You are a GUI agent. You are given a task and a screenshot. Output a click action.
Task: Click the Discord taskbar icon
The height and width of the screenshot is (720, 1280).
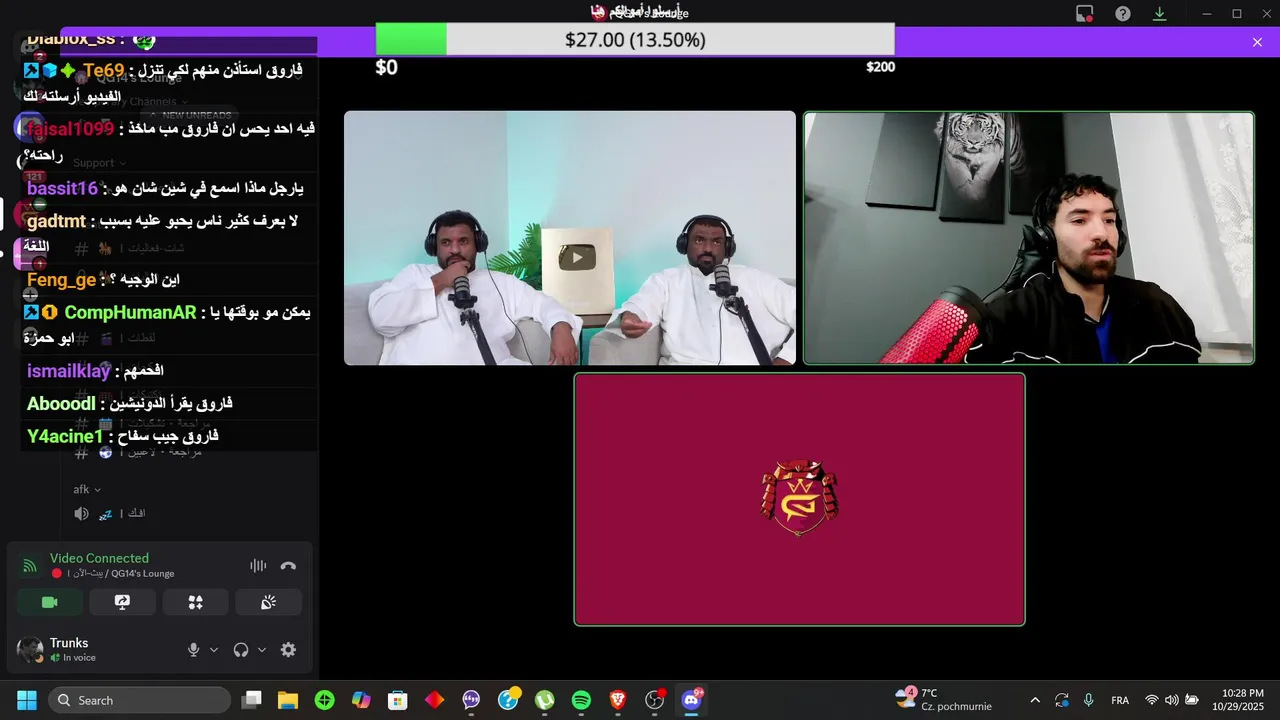click(691, 700)
